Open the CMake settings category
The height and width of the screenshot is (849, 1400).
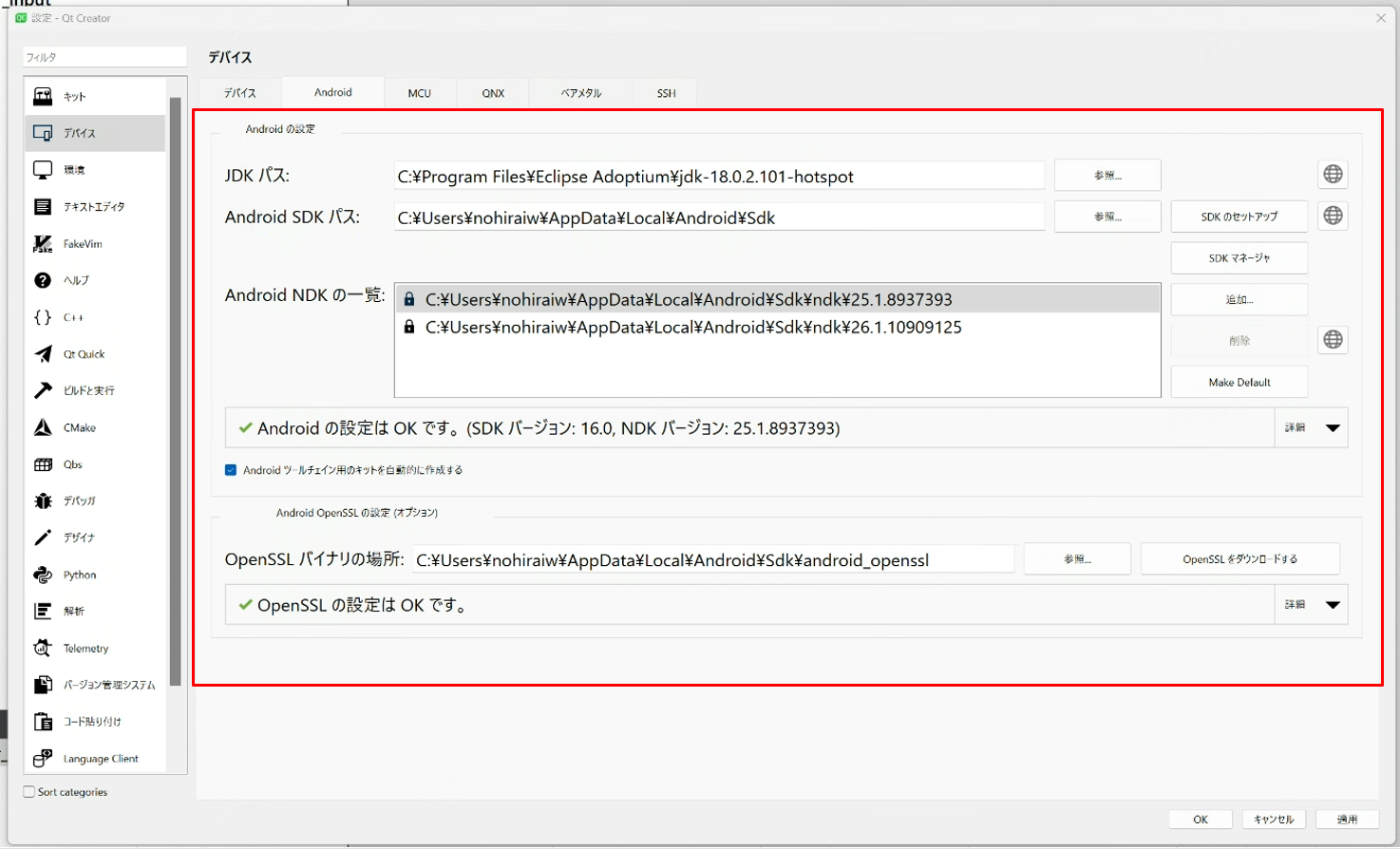(79, 427)
